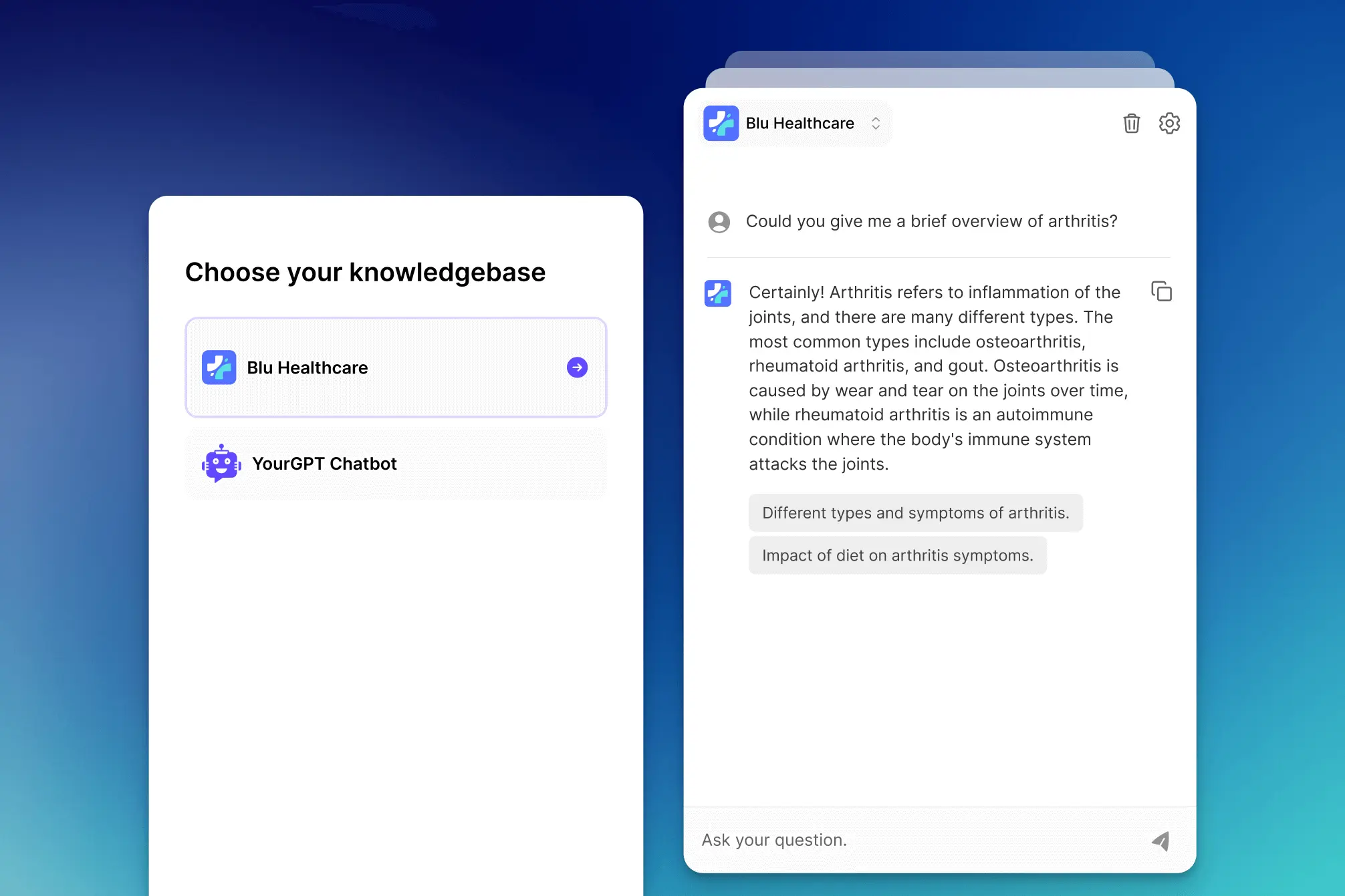Image resolution: width=1345 pixels, height=896 pixels.
Task: Click the stacked card behind the chat window
Action: (939, 78)
